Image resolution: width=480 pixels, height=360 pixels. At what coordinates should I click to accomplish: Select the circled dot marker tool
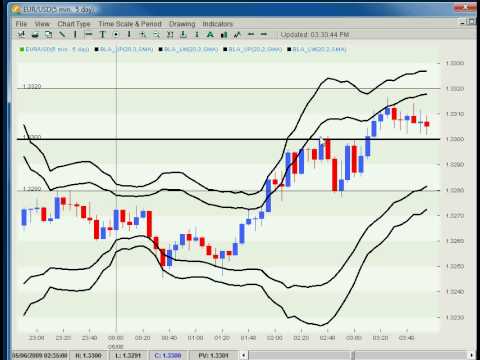point(116,34)
